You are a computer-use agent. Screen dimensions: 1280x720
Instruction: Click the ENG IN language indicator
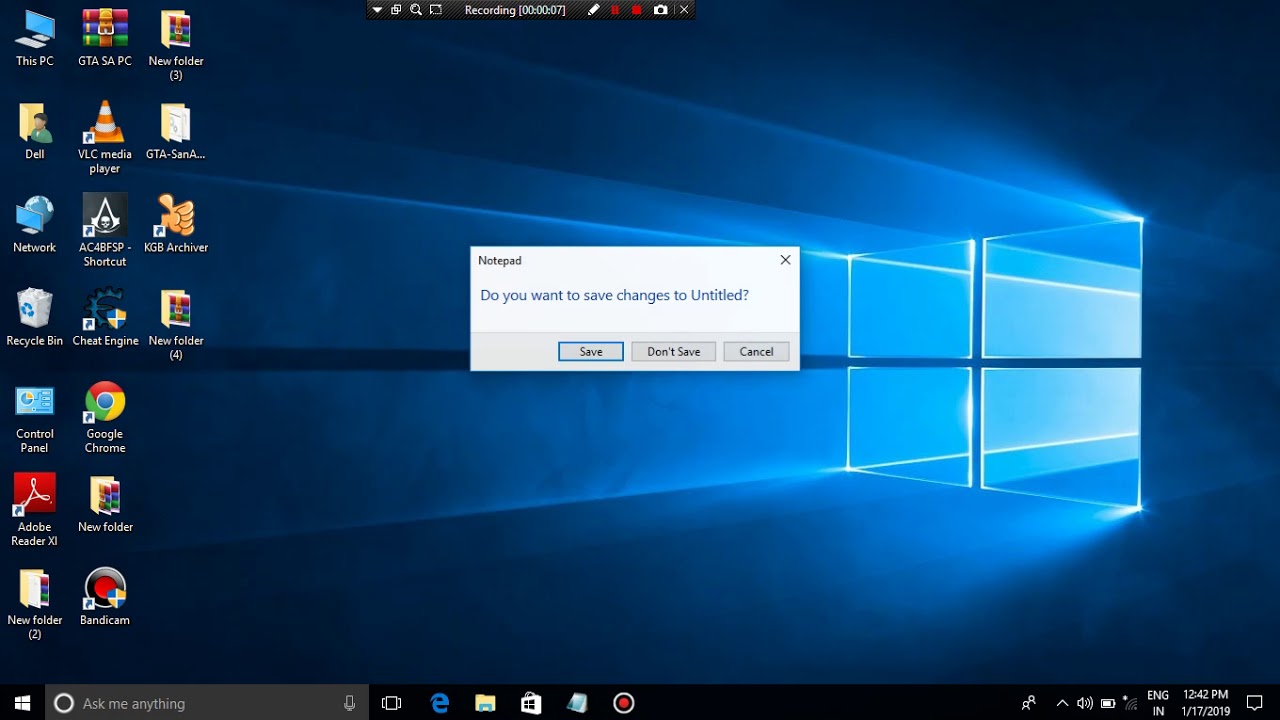1158,703
